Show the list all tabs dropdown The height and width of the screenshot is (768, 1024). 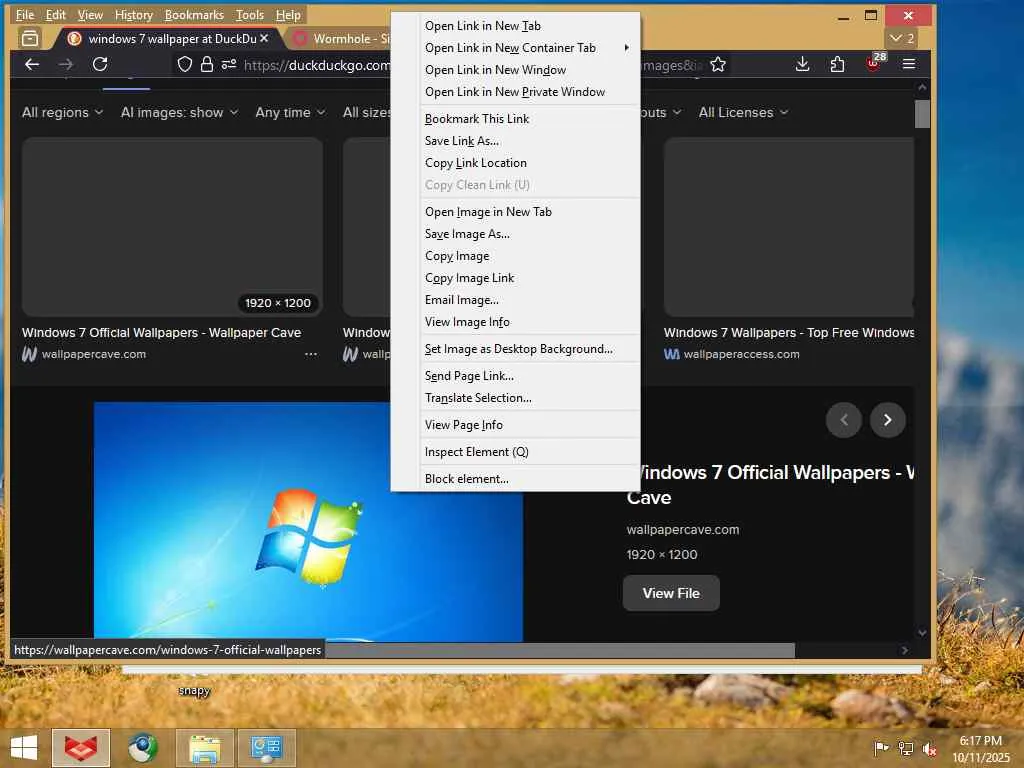[x=902, y=39]
